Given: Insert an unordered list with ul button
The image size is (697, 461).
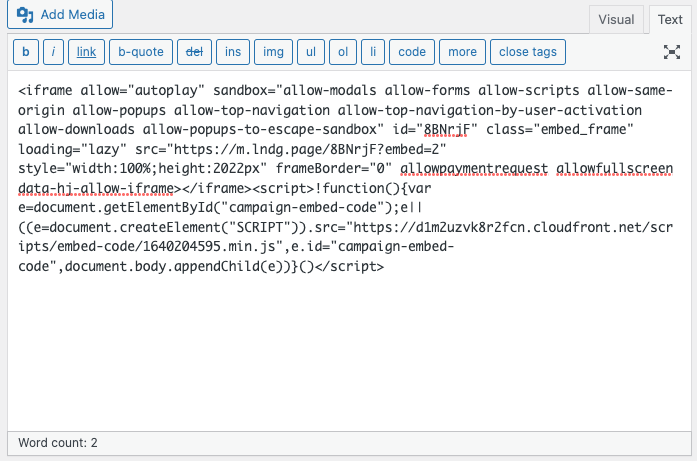Looking at the screenshot, I should pos(311,52).
